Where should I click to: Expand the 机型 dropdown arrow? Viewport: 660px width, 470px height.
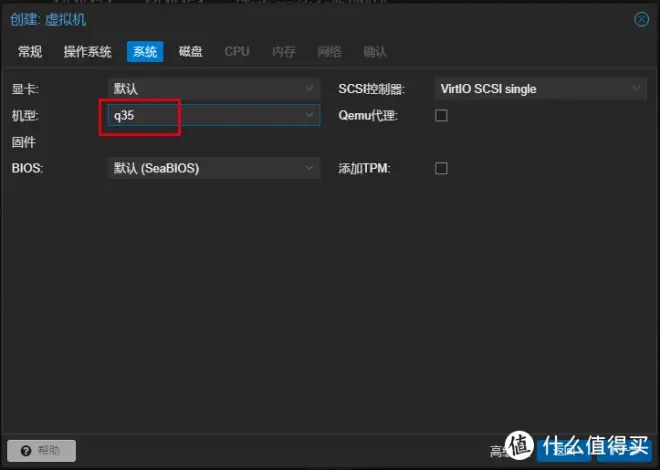click(x=309, y=115)
